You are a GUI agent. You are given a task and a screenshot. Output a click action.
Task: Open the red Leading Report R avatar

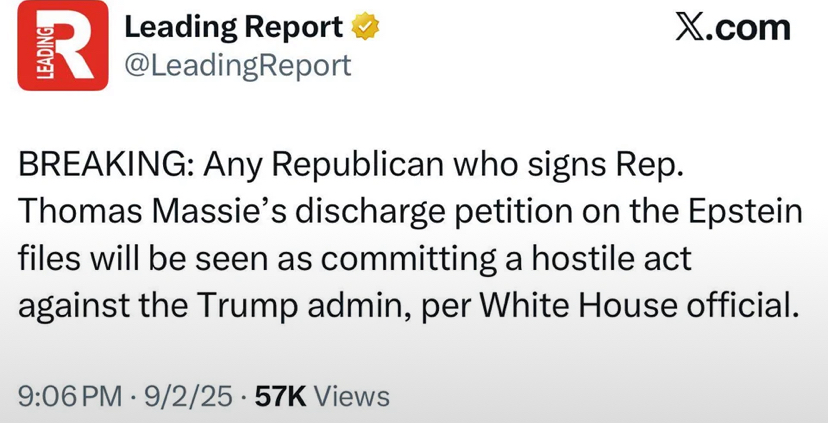[x=63, y=45]
